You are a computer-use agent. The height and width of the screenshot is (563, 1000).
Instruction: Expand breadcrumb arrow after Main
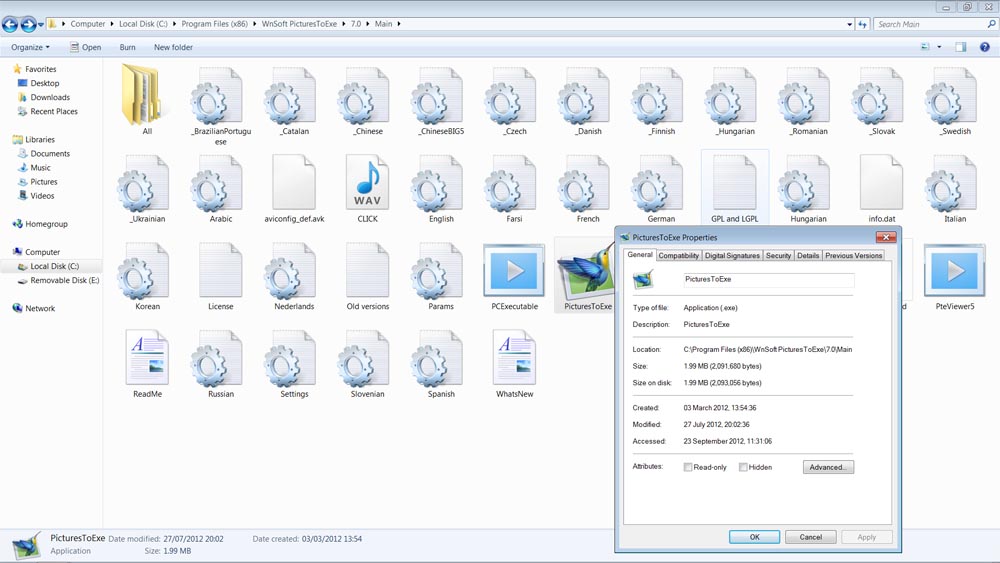tap(399, 24)
